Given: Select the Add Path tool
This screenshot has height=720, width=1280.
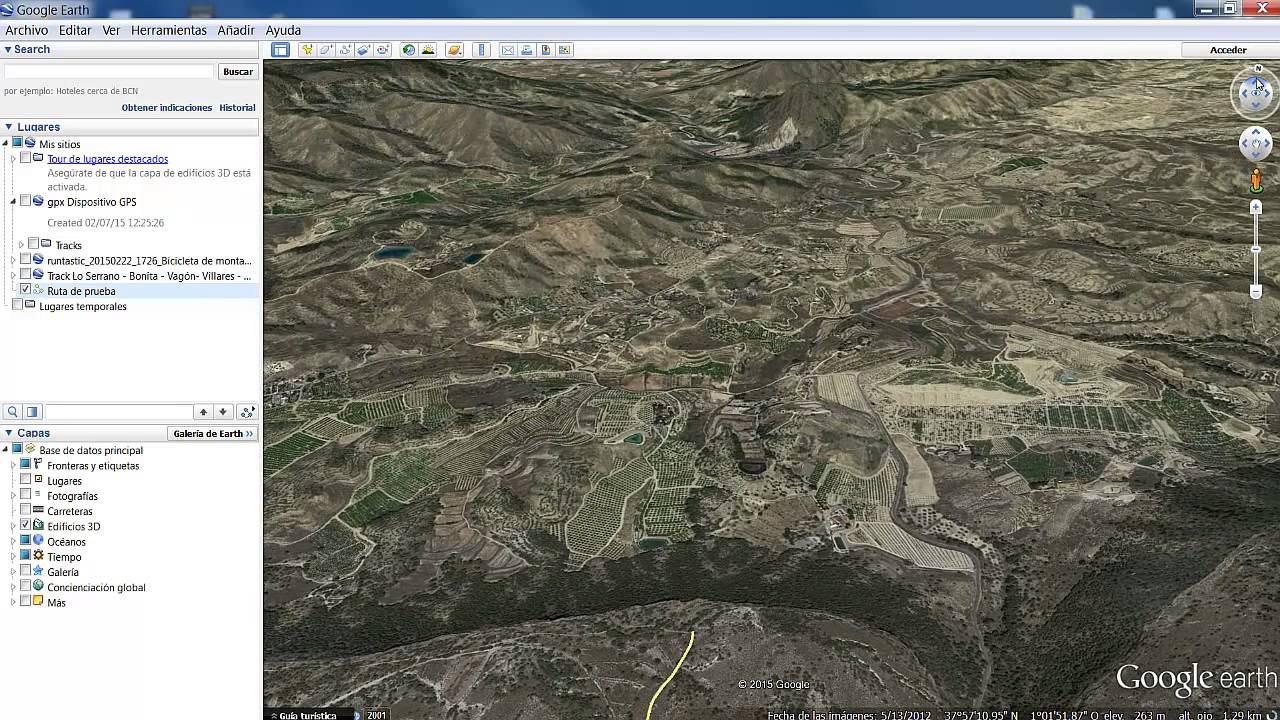Looking at the screenshot, I should click(x=345, y=50).
